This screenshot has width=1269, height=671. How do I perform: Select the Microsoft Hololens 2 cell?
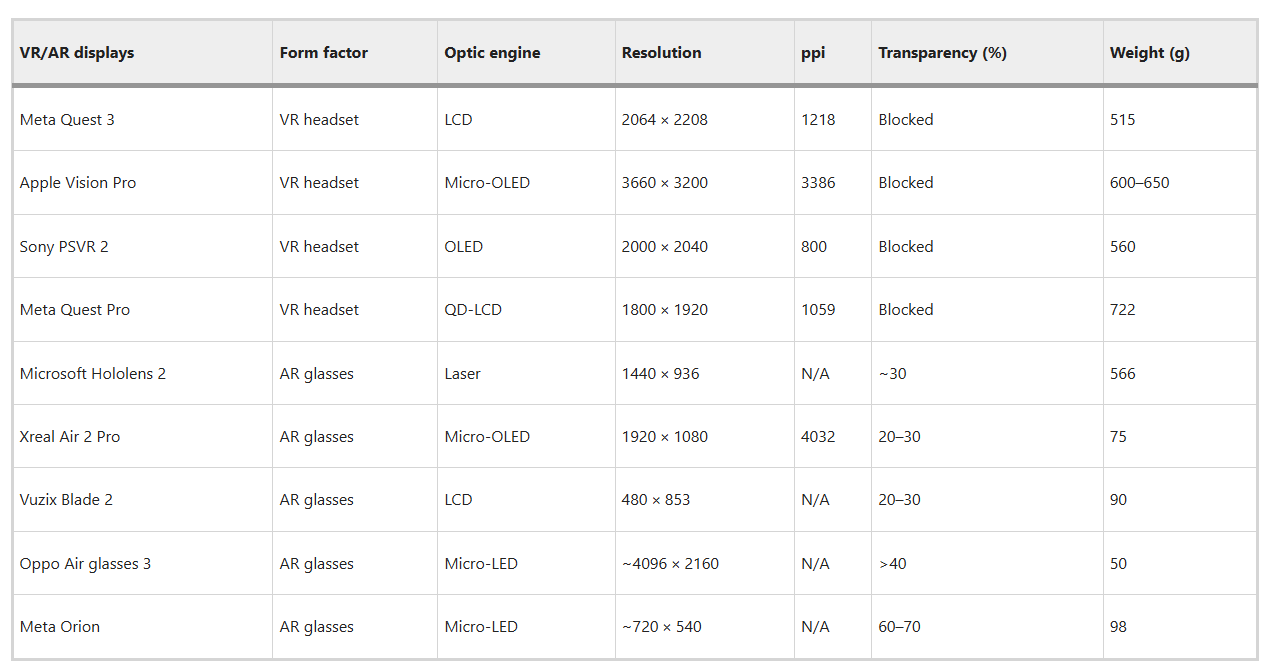pyautogui.click(x=93, y=374)
